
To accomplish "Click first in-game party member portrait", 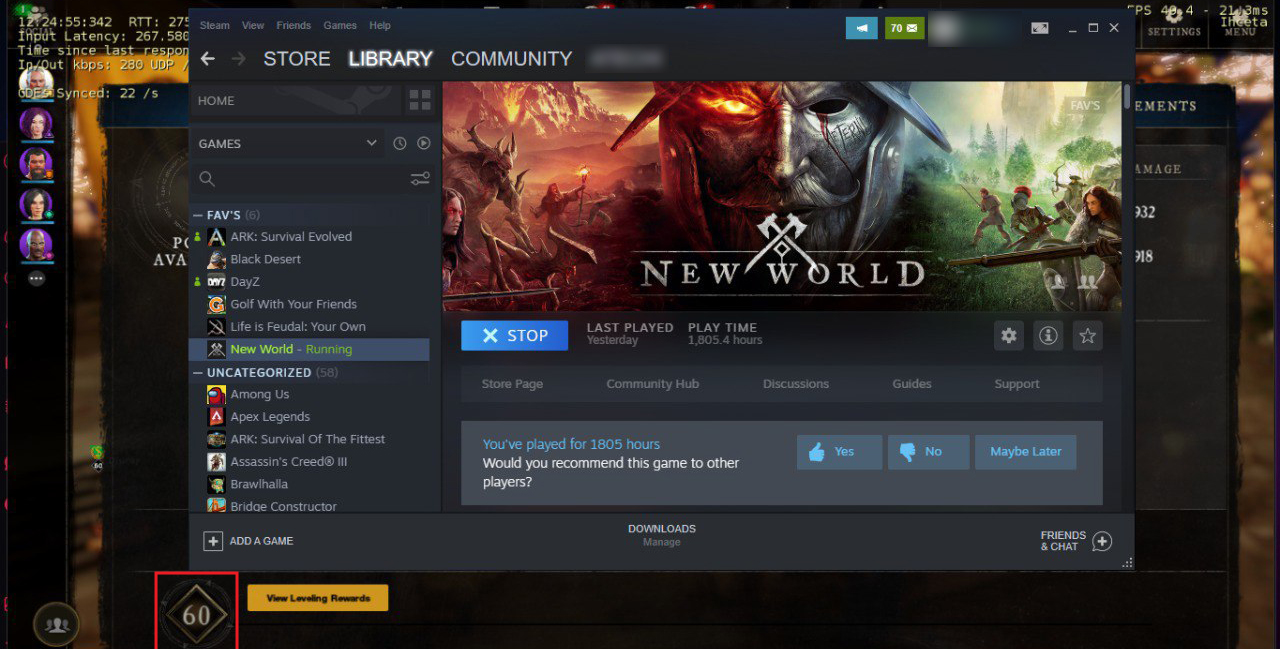I will pos(36,84).
